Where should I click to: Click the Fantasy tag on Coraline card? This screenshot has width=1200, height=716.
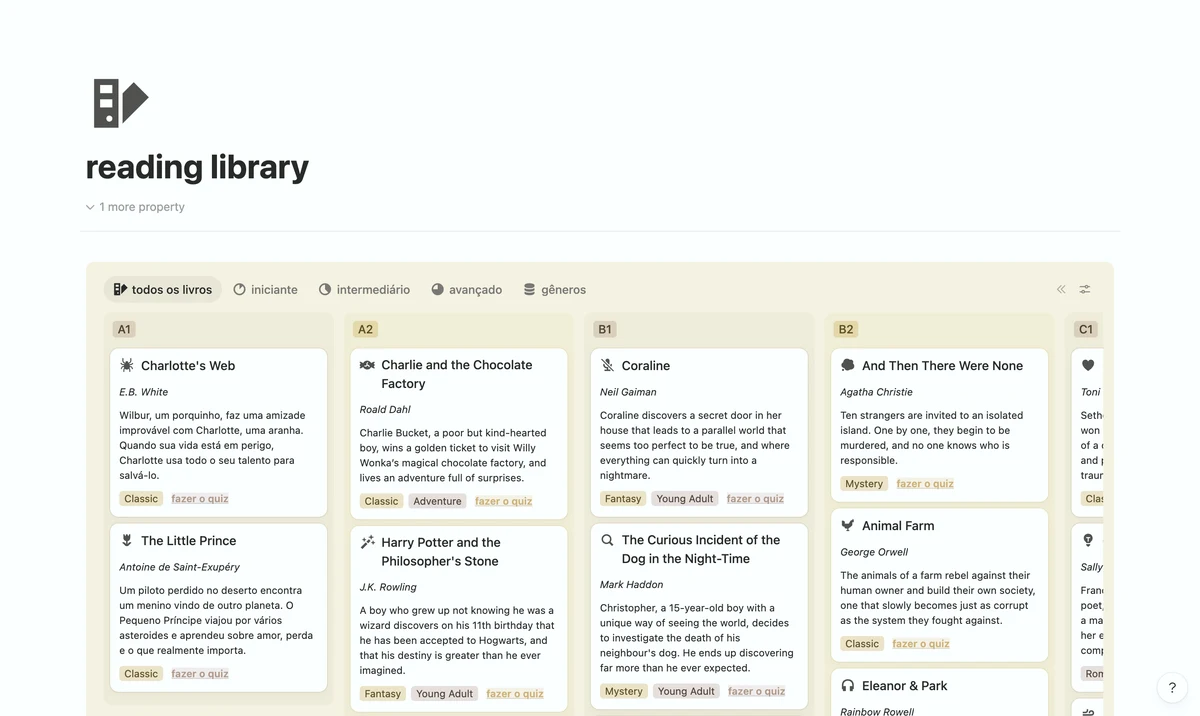[x=623, y=499]
